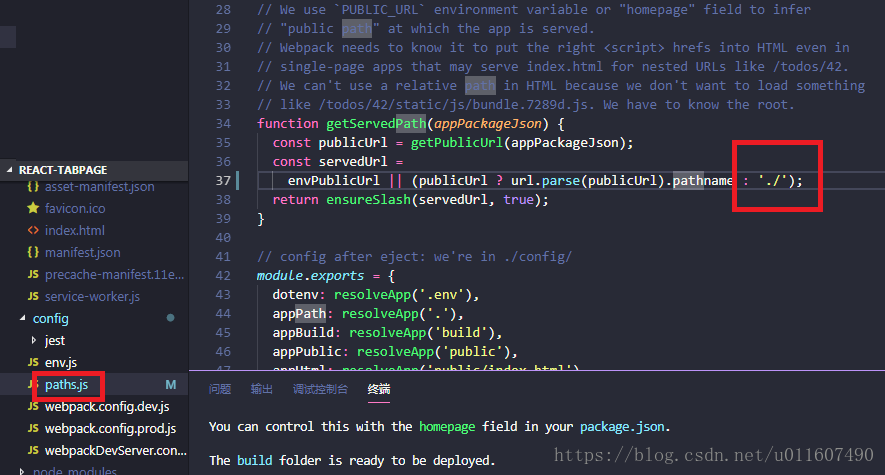This screenshot has width=885, height=475.
Task: Select the 终端 (Terminal) panel tab
Action: tap(379, 389)
